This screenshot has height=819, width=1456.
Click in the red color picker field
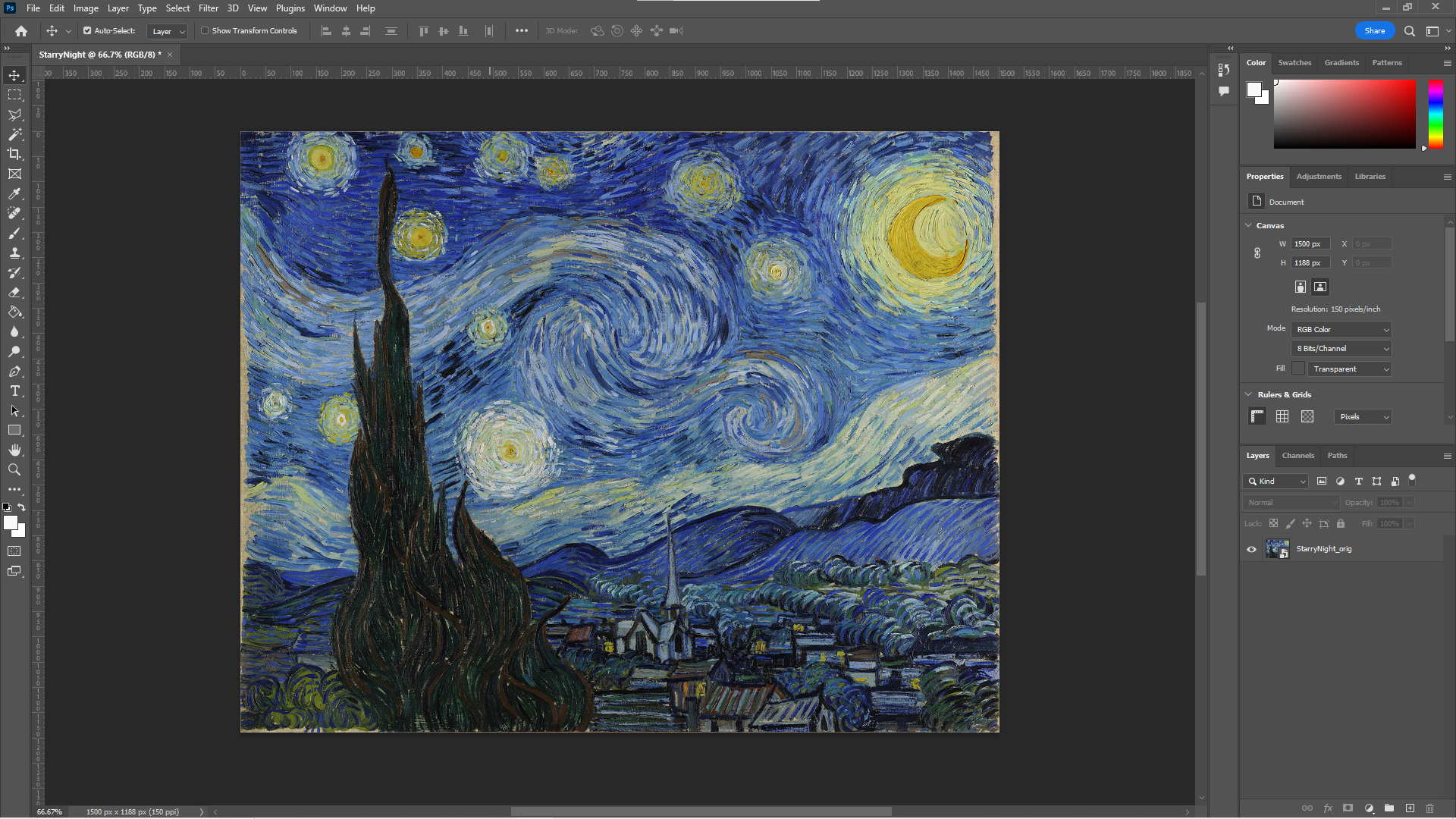(x=1344, y=114)
